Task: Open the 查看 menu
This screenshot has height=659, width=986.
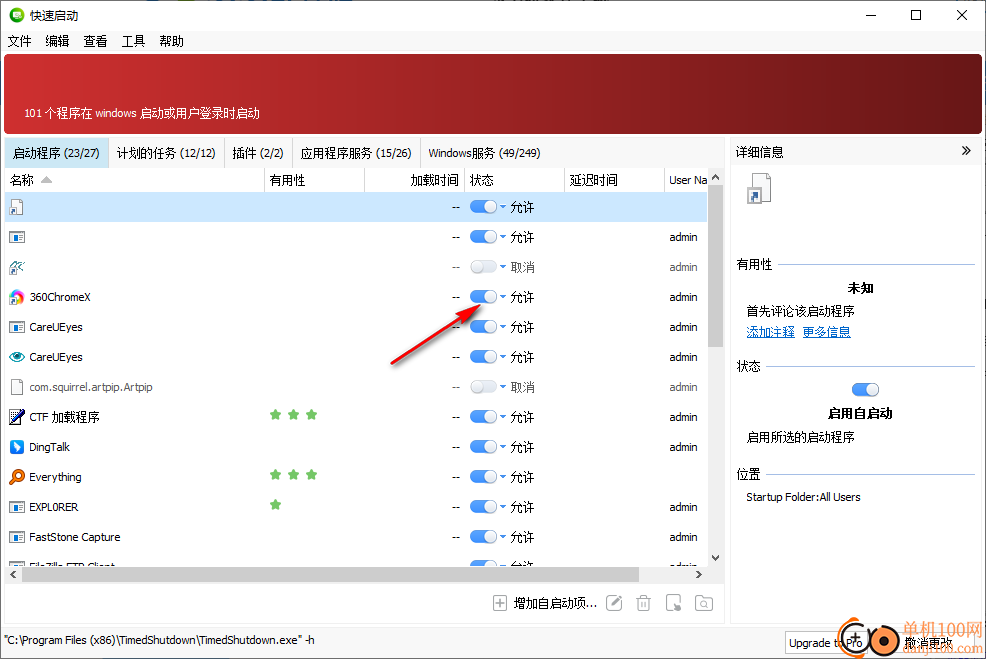Action: (96, 42)
